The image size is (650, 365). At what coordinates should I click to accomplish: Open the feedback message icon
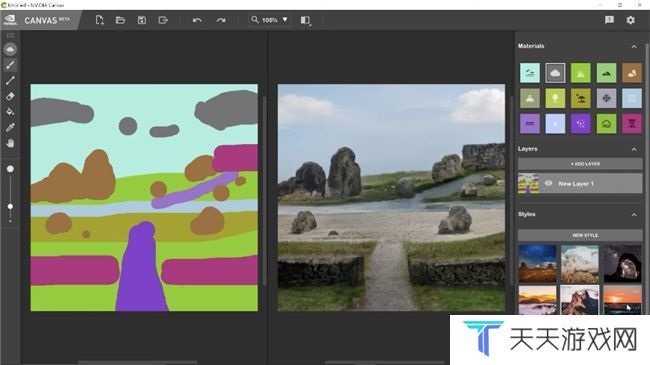(609, 20)
